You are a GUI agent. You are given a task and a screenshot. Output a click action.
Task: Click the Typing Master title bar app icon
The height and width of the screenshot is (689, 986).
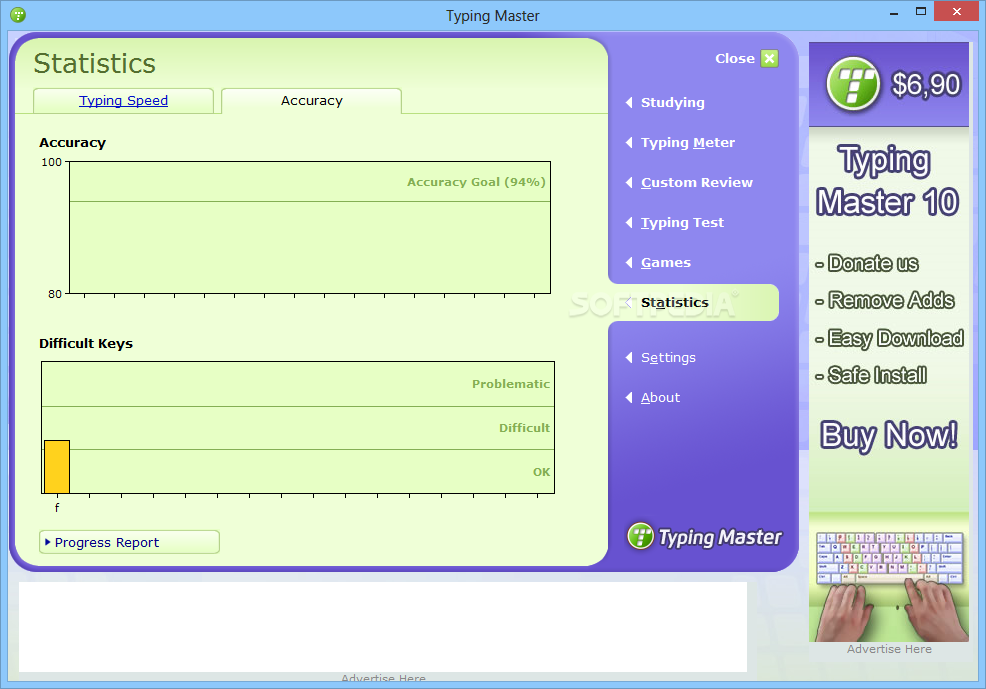pos(18,14)
